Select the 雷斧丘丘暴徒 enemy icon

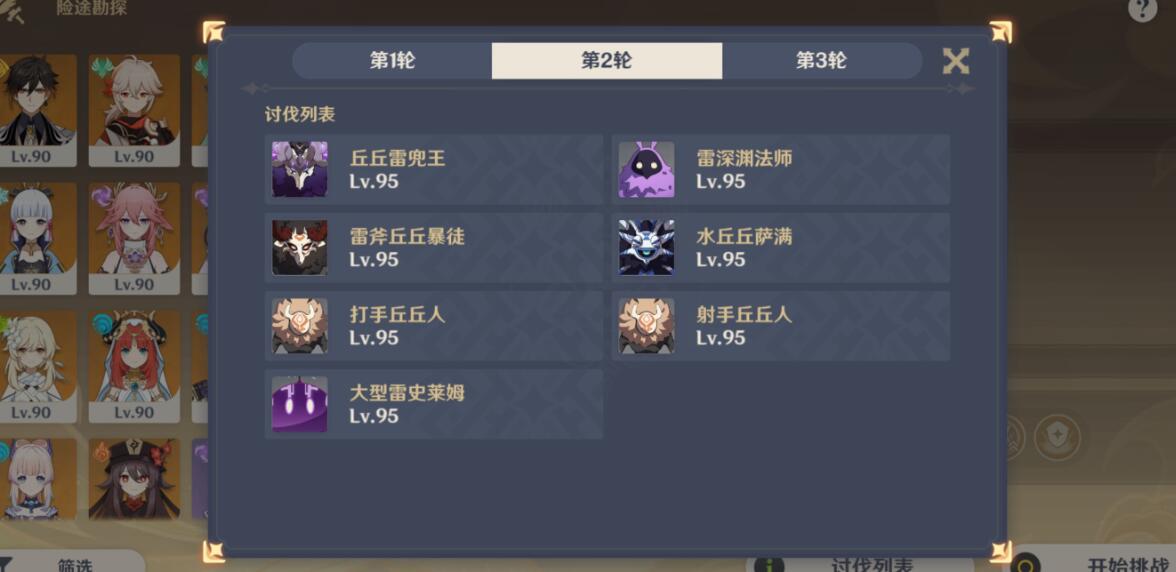point(299,247)
